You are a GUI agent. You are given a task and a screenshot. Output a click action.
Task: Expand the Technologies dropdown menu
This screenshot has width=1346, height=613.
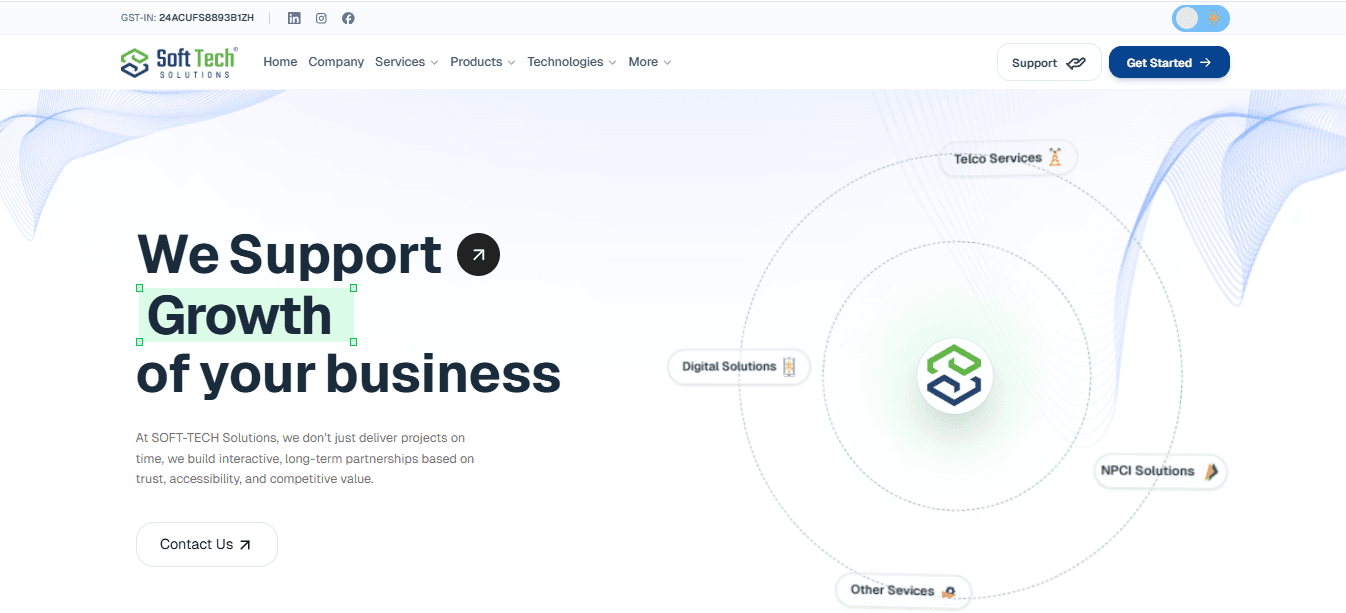click(x=571, y=62)
